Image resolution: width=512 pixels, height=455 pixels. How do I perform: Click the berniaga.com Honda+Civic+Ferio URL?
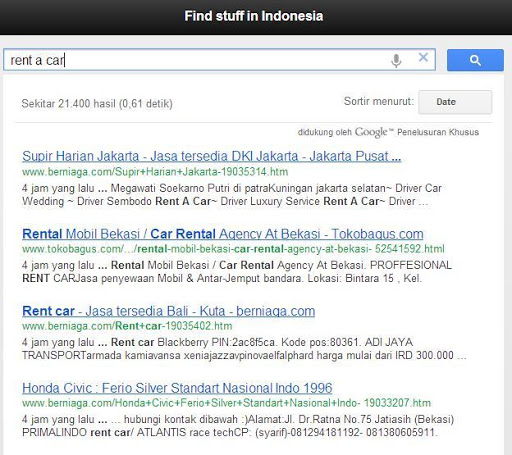click(x=226, y=403)
